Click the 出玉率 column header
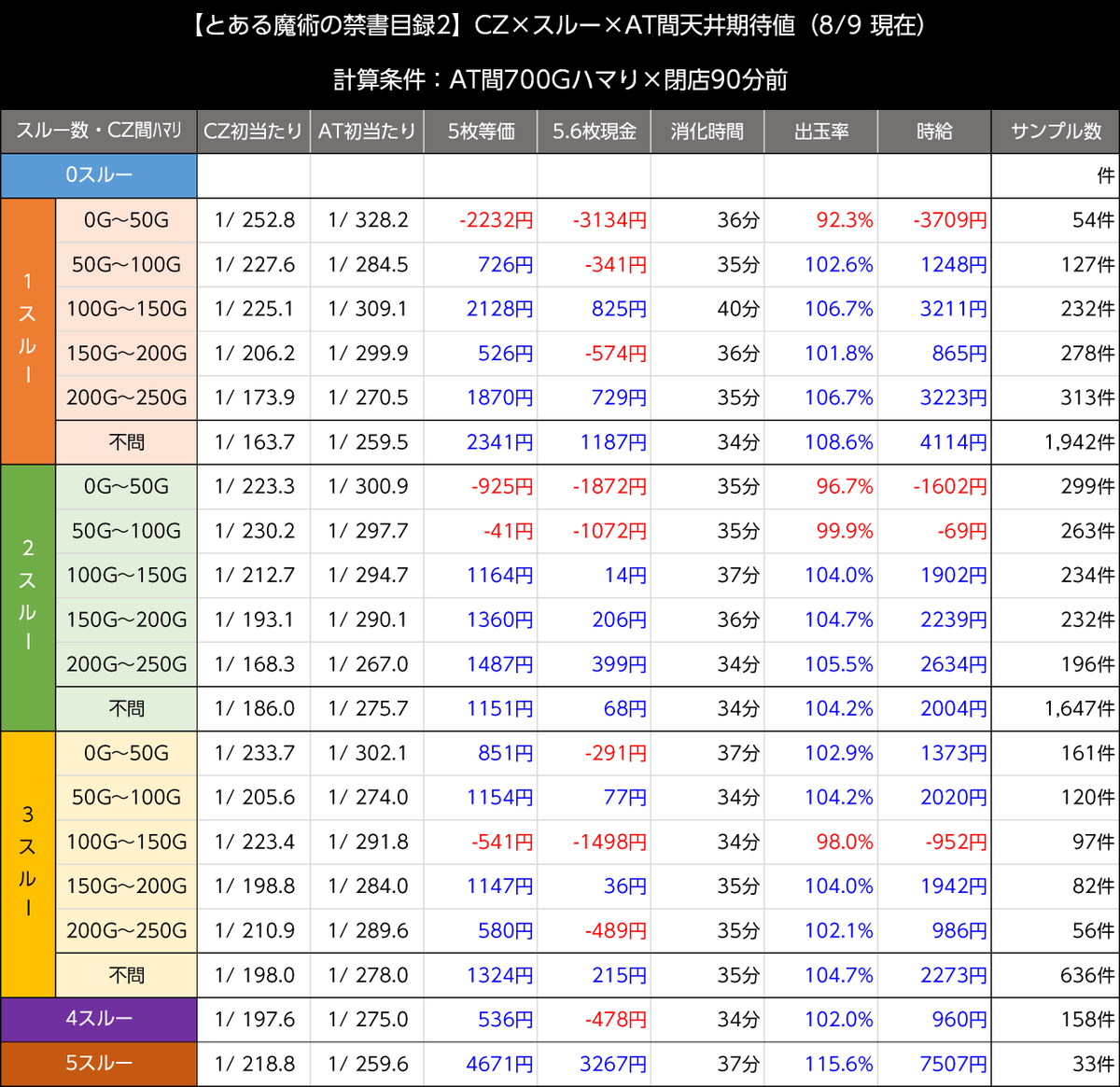 [x=821, y=131]
